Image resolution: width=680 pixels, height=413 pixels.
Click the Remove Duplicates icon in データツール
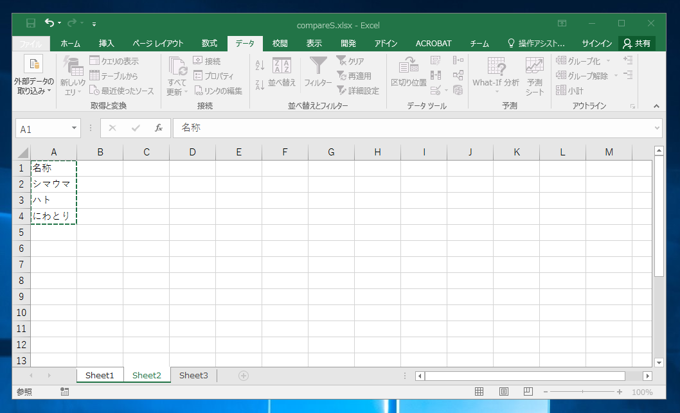[x=435, y=75]
